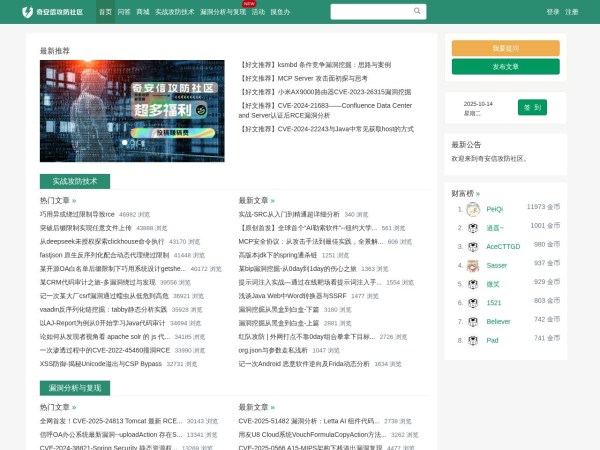Open 1521 user avatar
600x450 pixels.
[x=473, y=303]
